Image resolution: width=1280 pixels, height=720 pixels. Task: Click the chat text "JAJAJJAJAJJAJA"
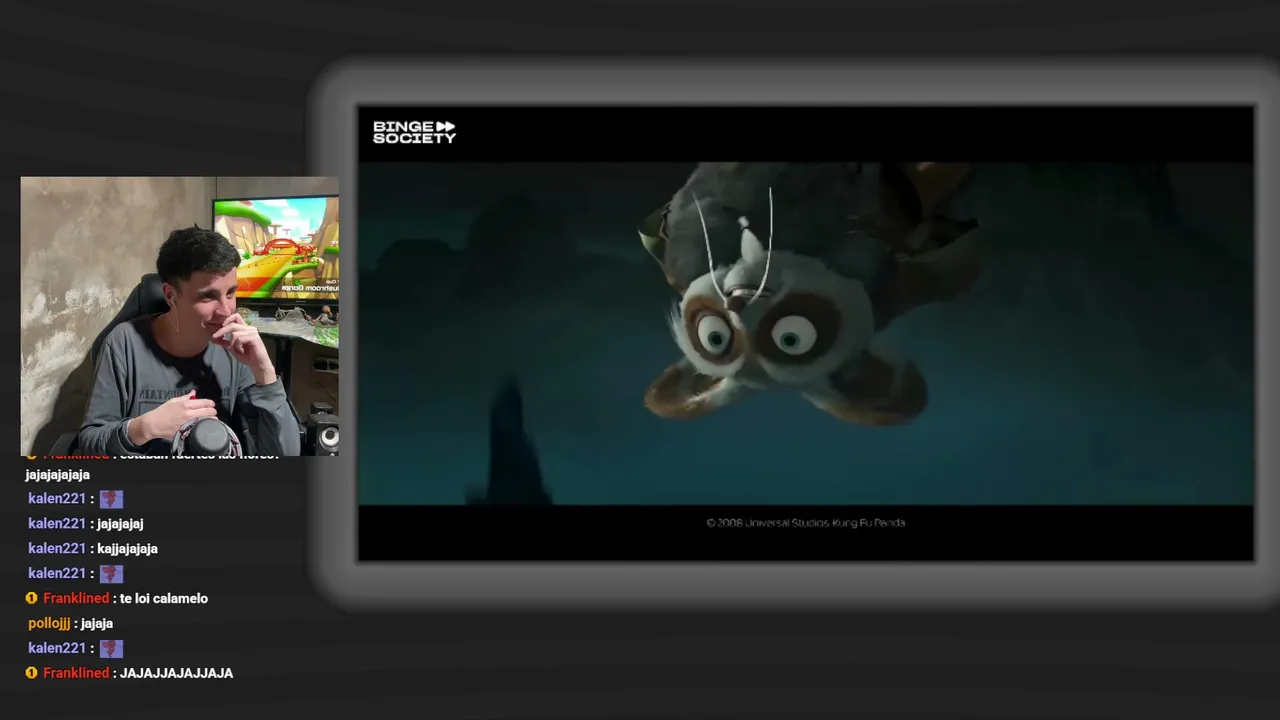coord(176,673)
